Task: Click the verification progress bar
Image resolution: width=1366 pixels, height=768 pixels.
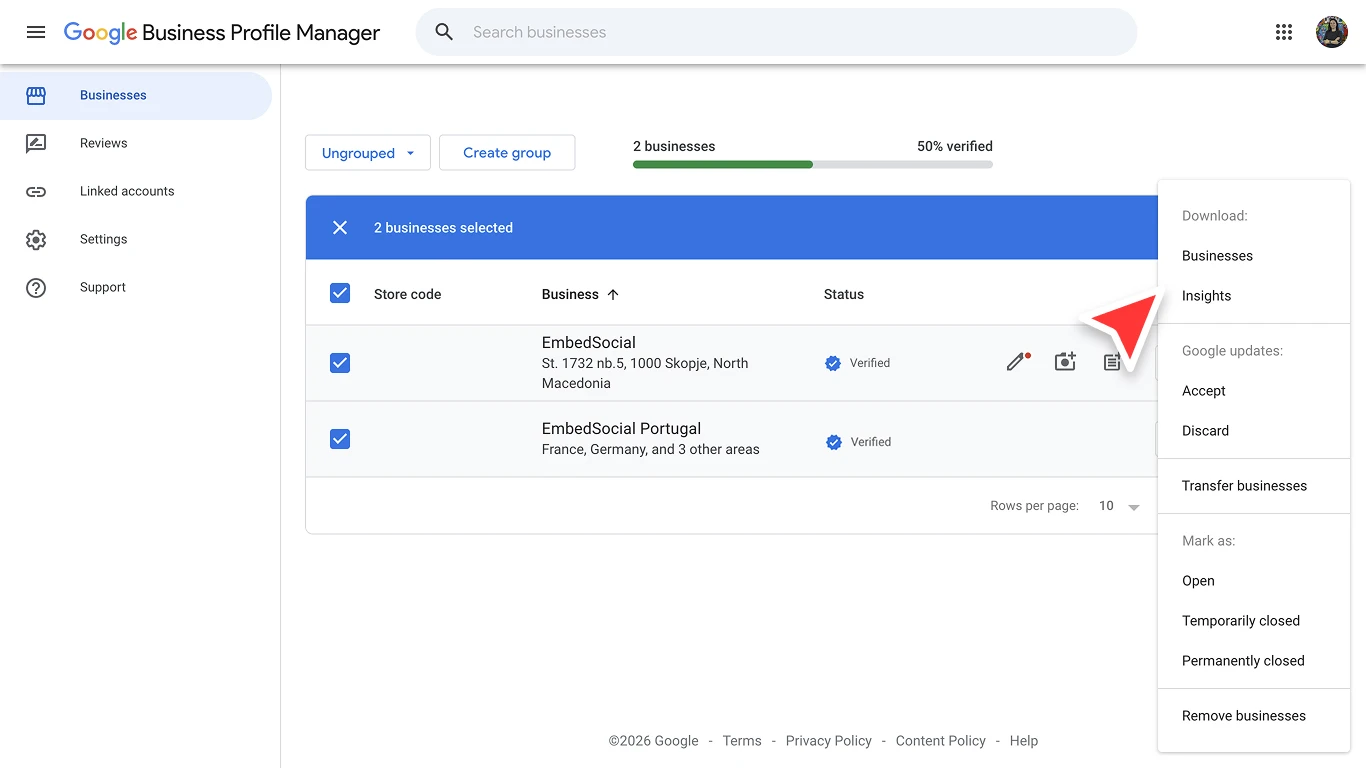Action: [813, 164]
